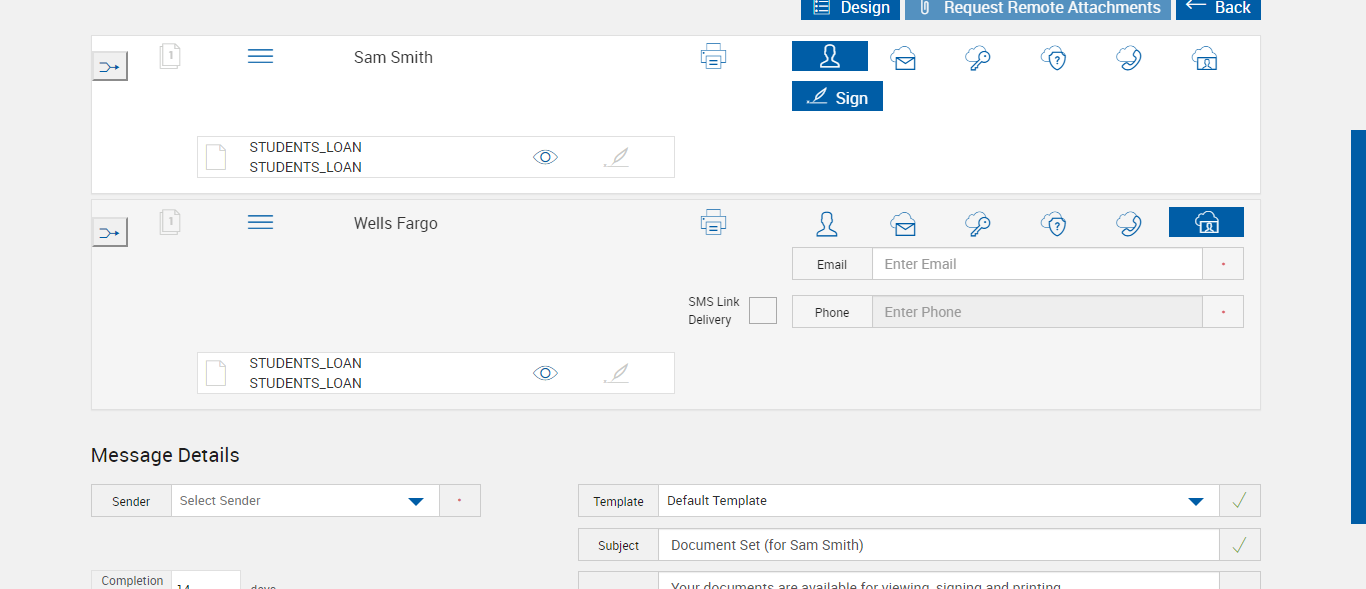Click the printer icon in Sam Smith row
The width and height of the screenshot is (1366, 589).
[713, 57]
